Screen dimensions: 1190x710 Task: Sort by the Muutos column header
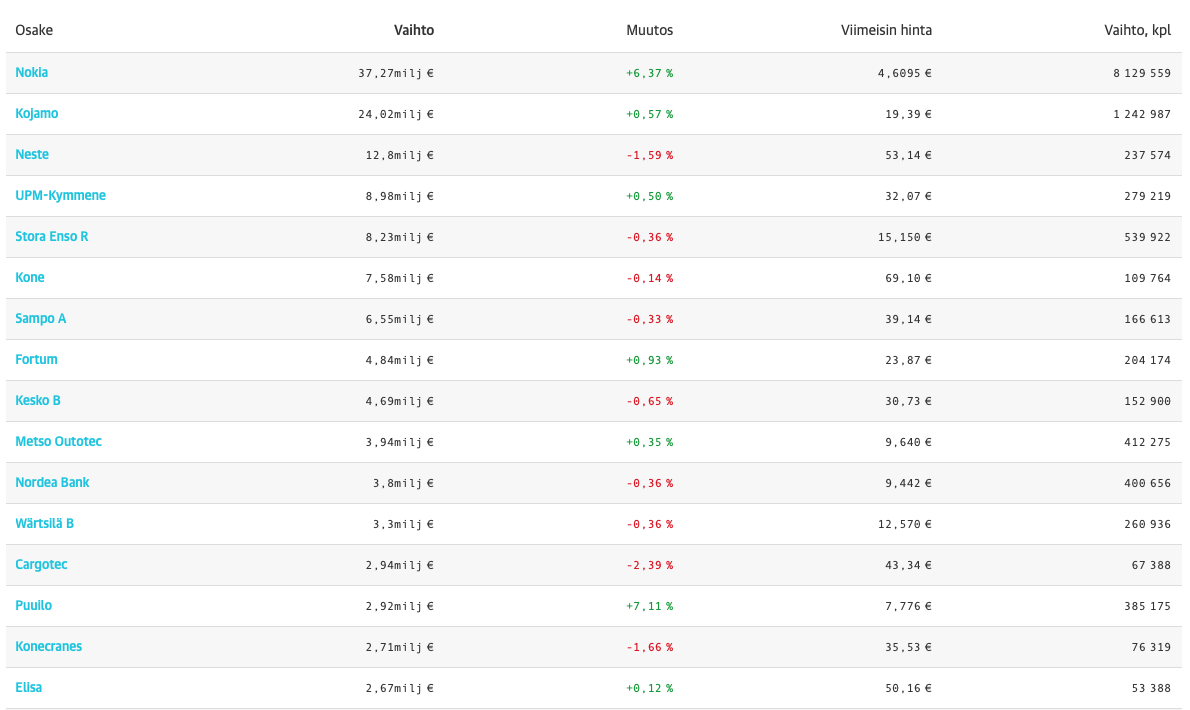[650, 31]
